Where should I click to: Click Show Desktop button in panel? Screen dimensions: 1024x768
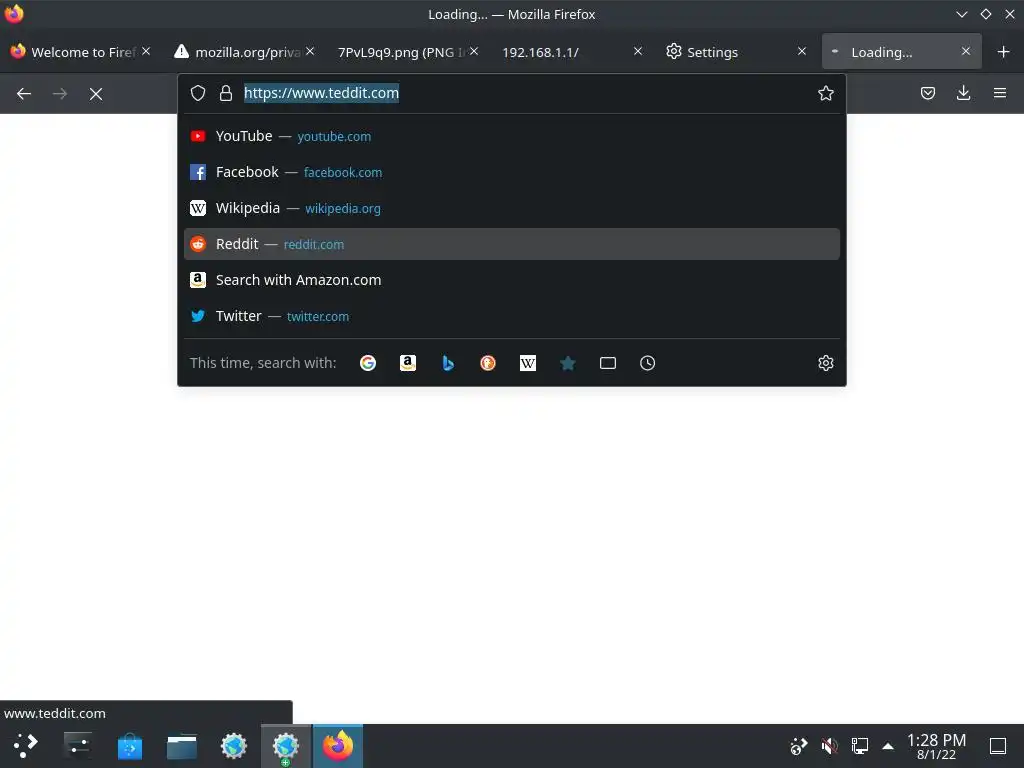[x=998, y=746]
